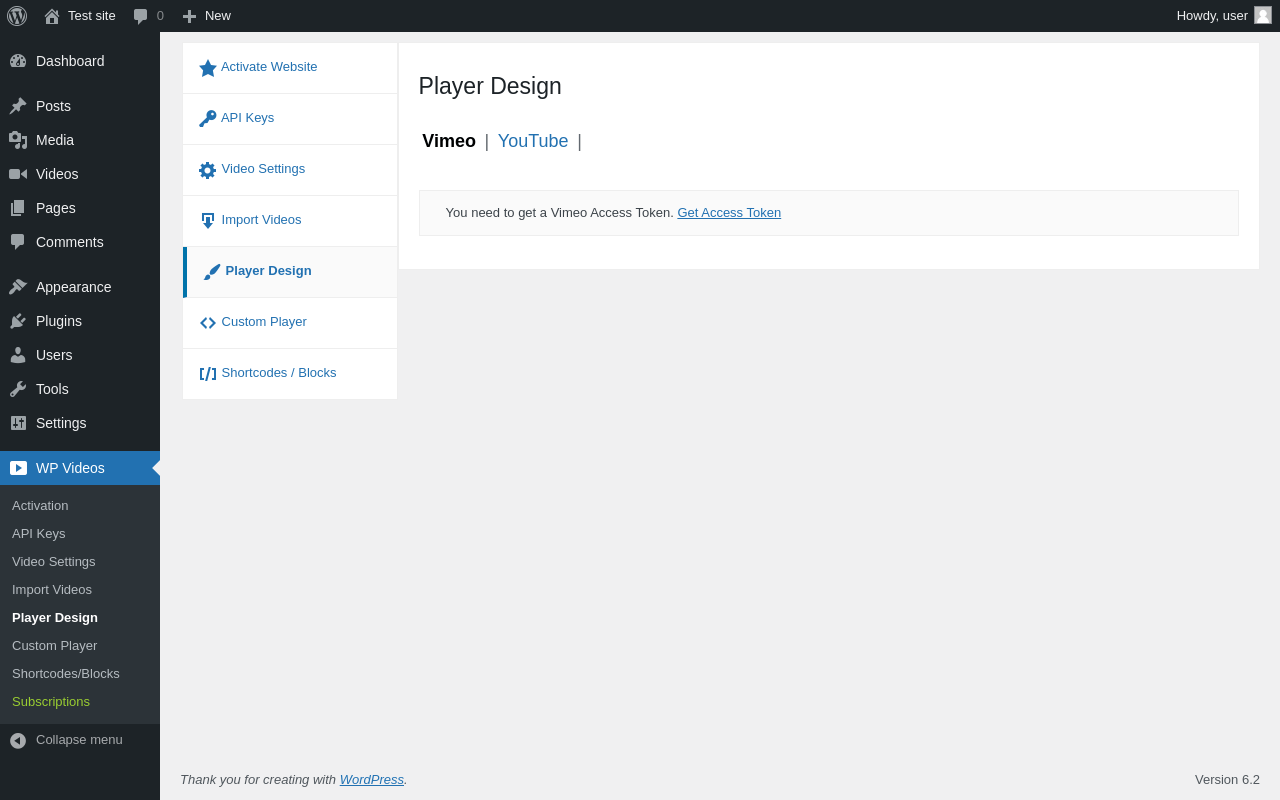1280x800 pixels.
Task: Click the Appearance paintbrush icon
Action: 18,287
